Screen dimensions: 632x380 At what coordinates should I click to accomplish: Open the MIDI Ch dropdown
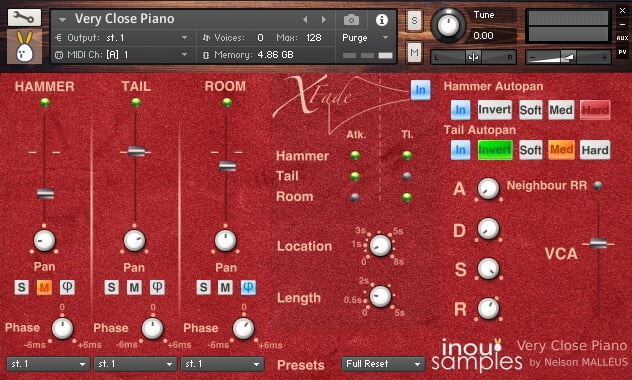[x=121, y=55]
